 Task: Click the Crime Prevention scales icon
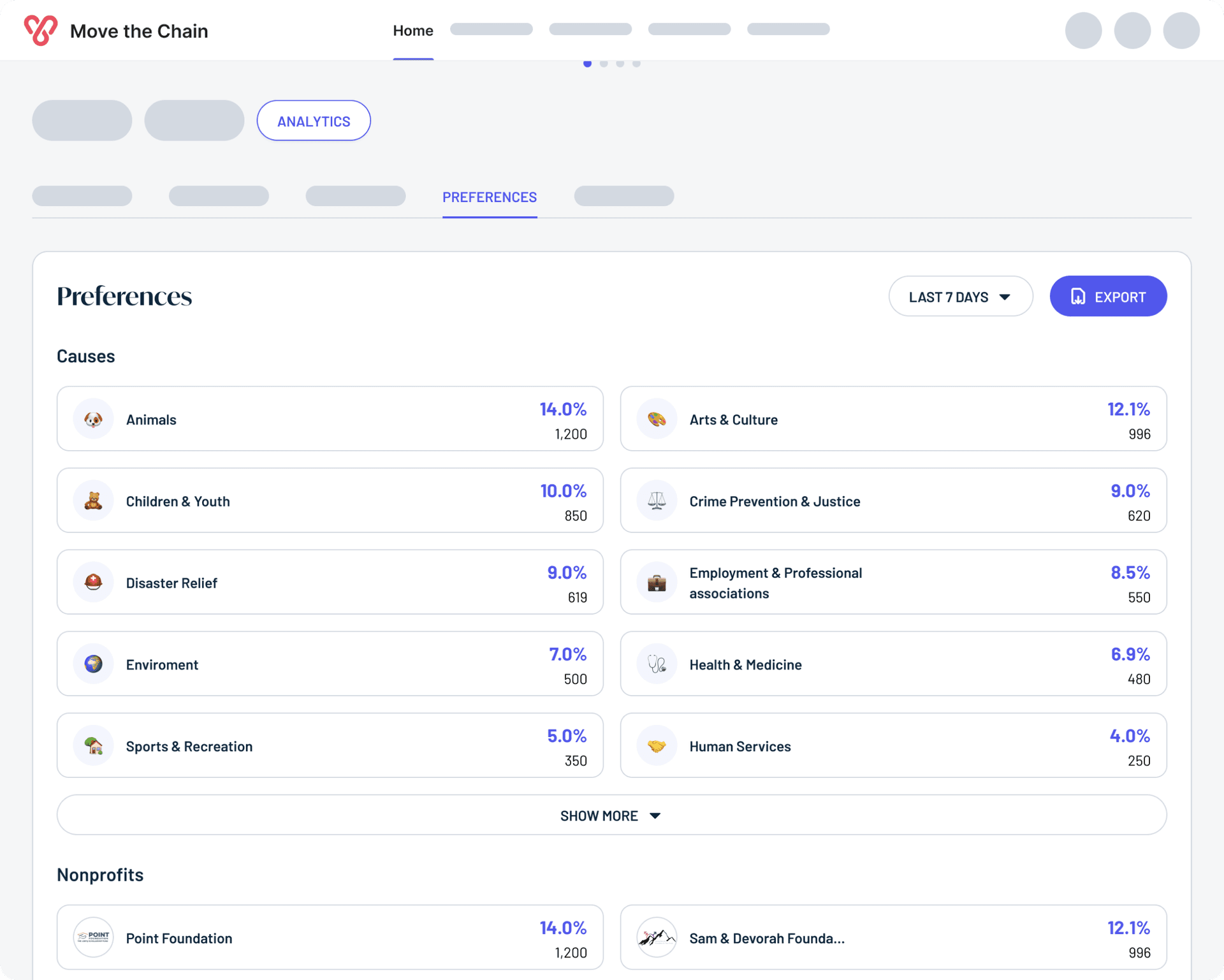[657, 501]
